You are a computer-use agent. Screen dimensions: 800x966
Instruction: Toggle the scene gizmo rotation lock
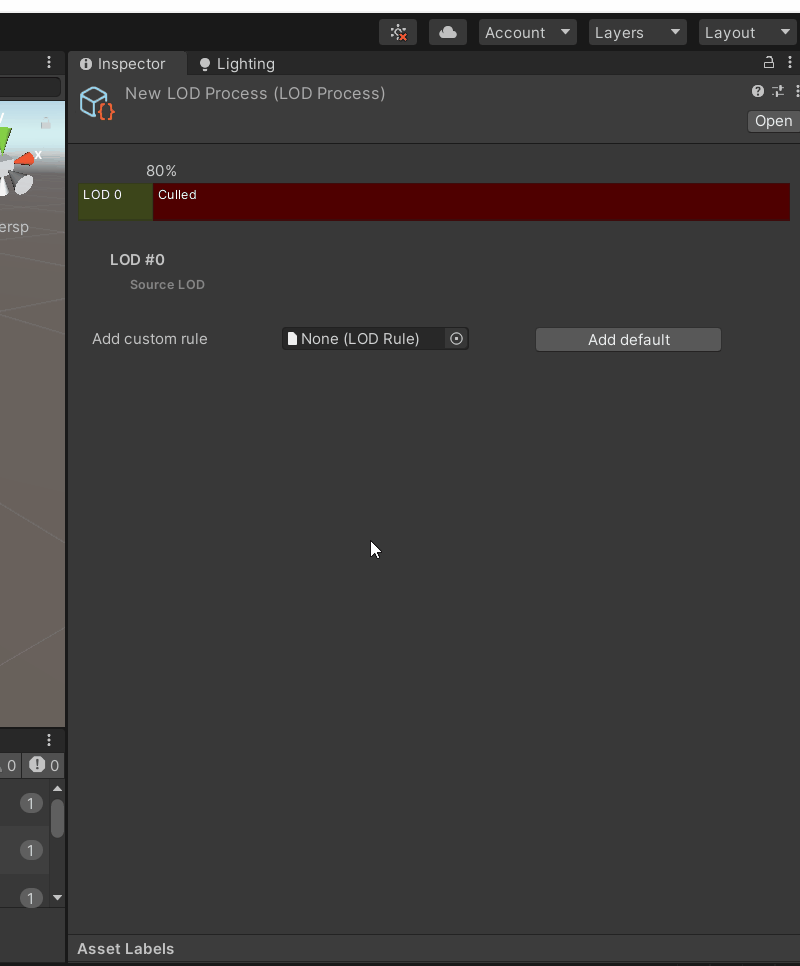[x=45, y=123]
